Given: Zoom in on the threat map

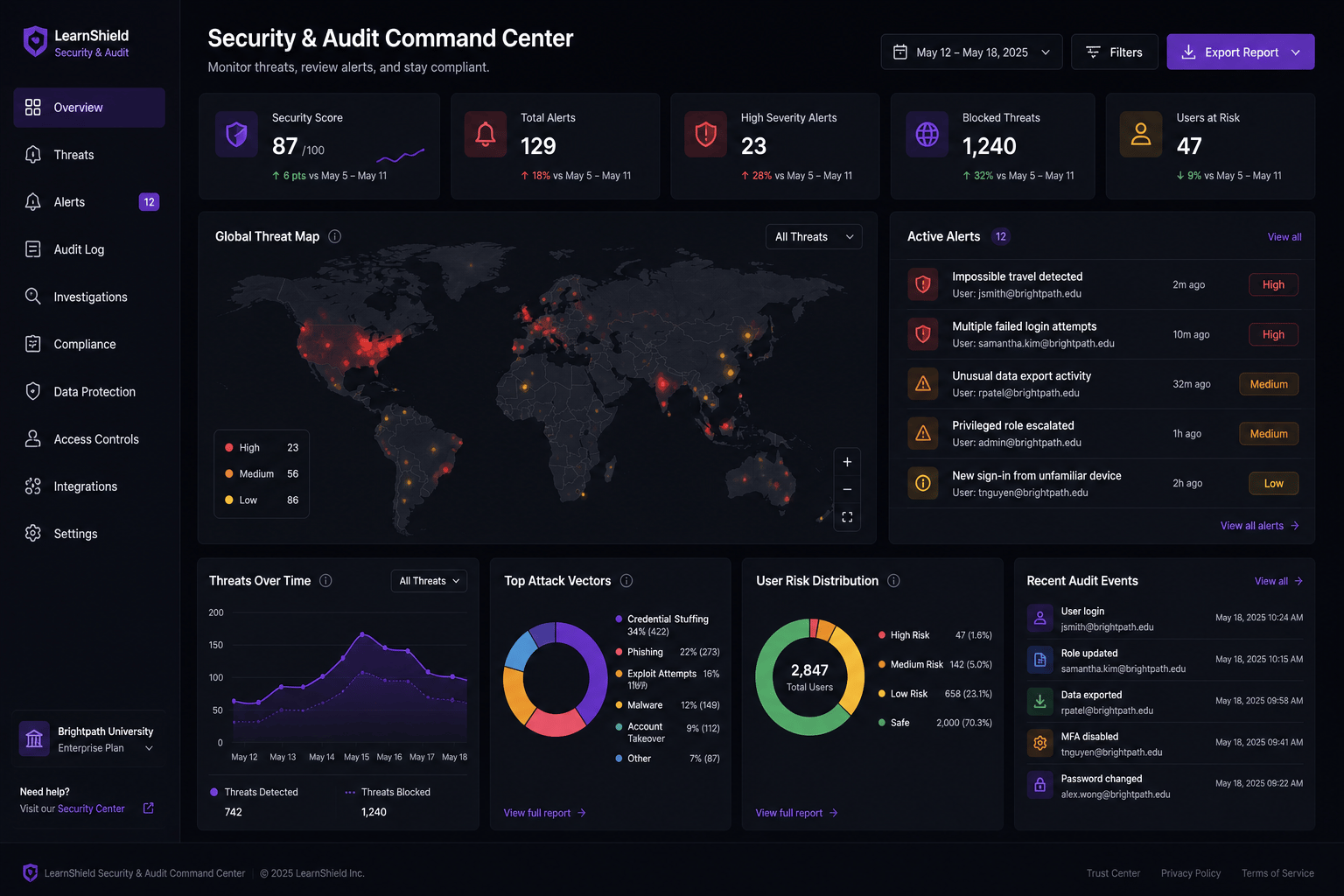Looking at the screenshot, I should (x=847, y=462).
